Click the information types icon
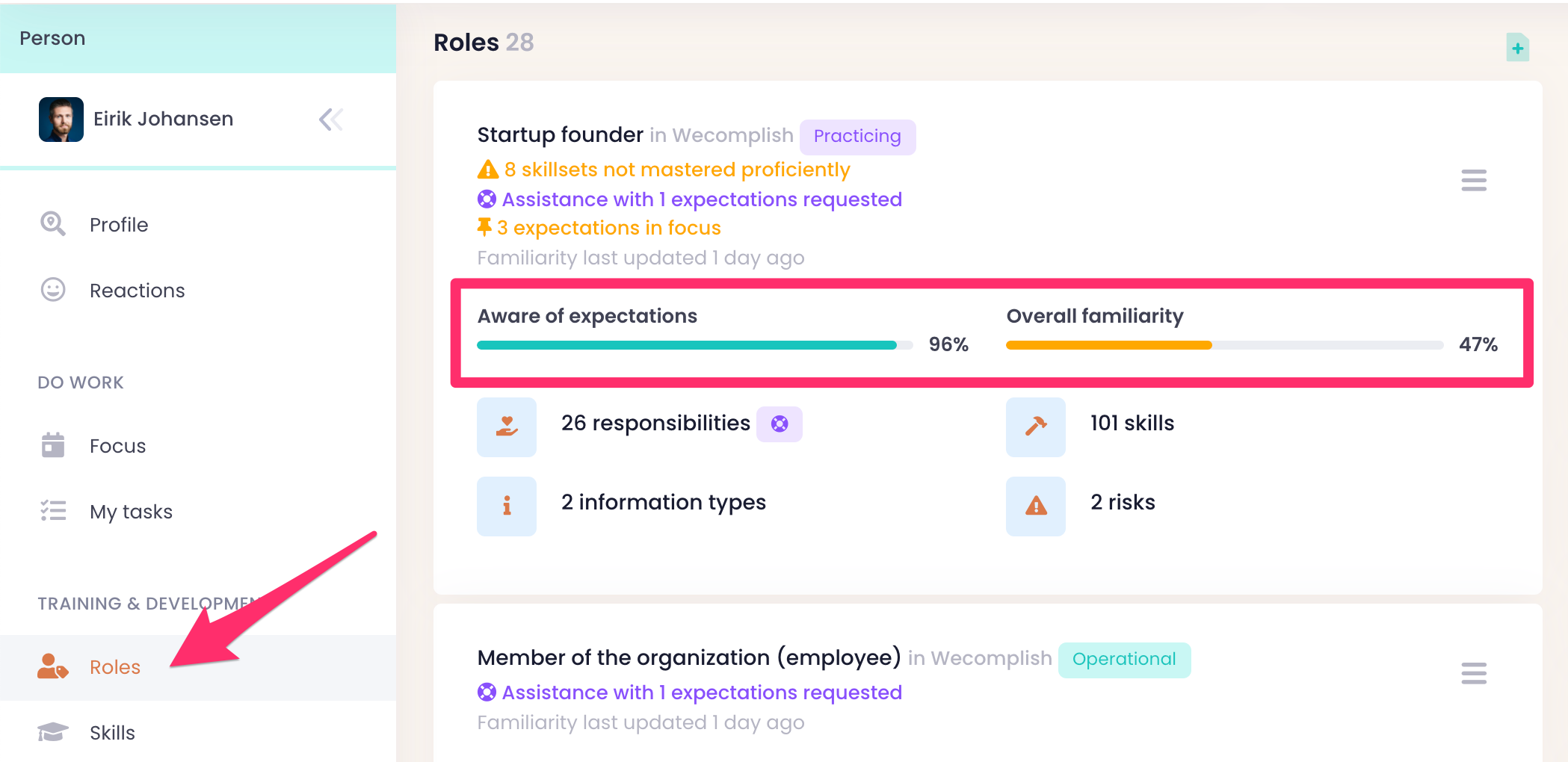Image resolution: width=1568 pixels, height=762 pixels. [x=507, y=506]
